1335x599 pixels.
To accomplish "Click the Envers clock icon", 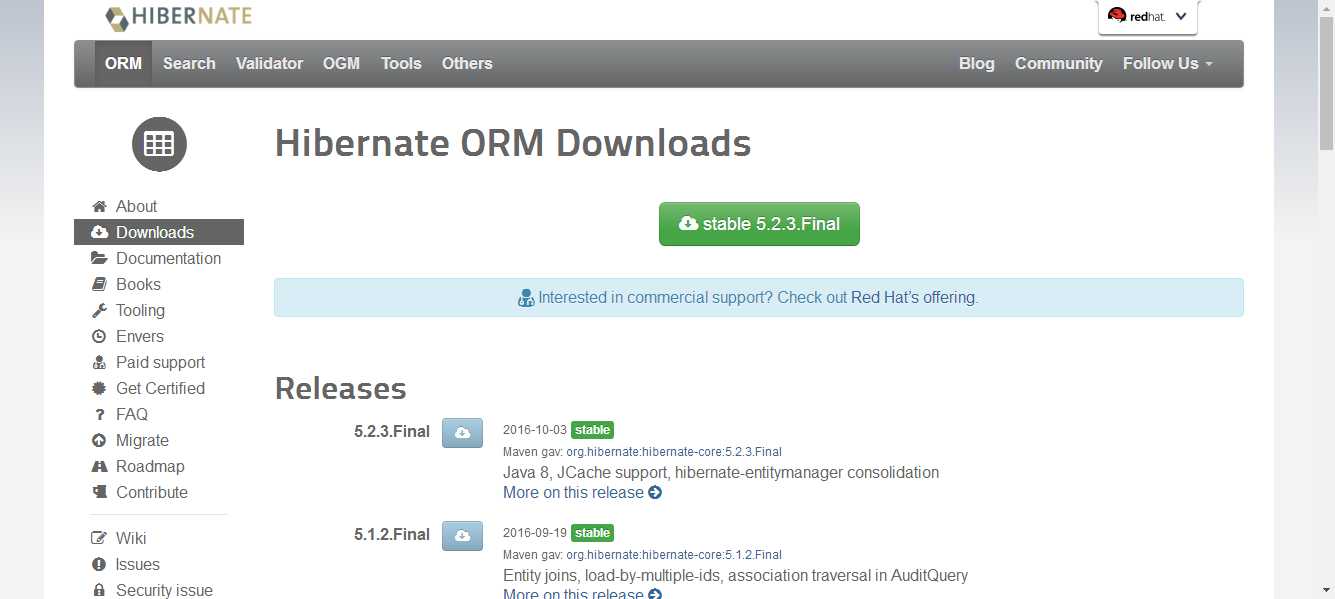I will (99, 336).
